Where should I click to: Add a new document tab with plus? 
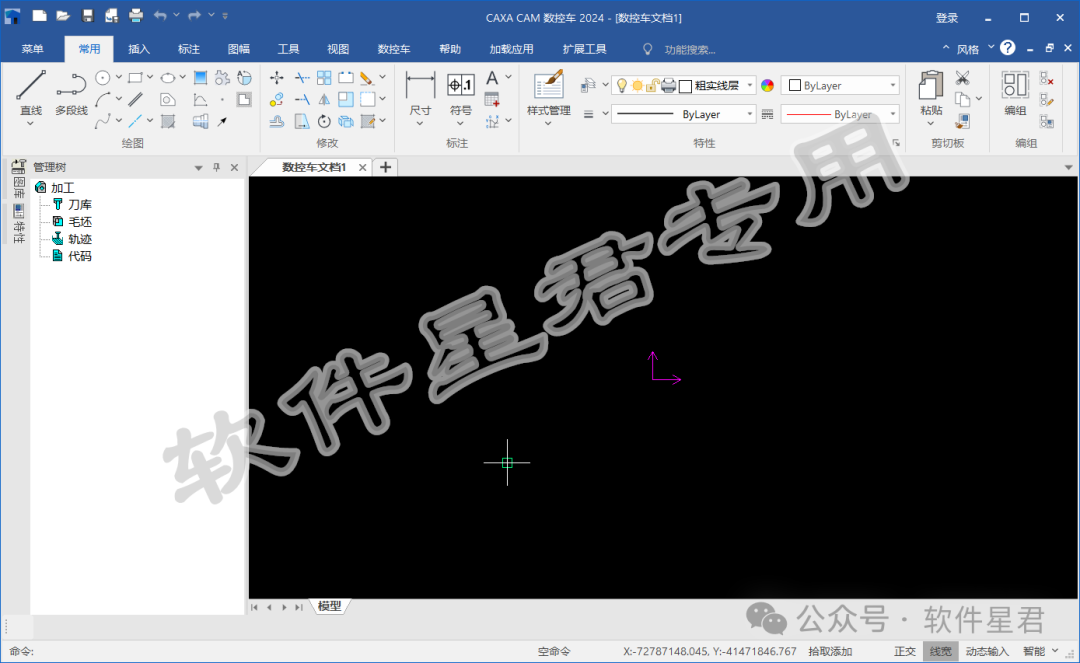click(x=386, y=167)
